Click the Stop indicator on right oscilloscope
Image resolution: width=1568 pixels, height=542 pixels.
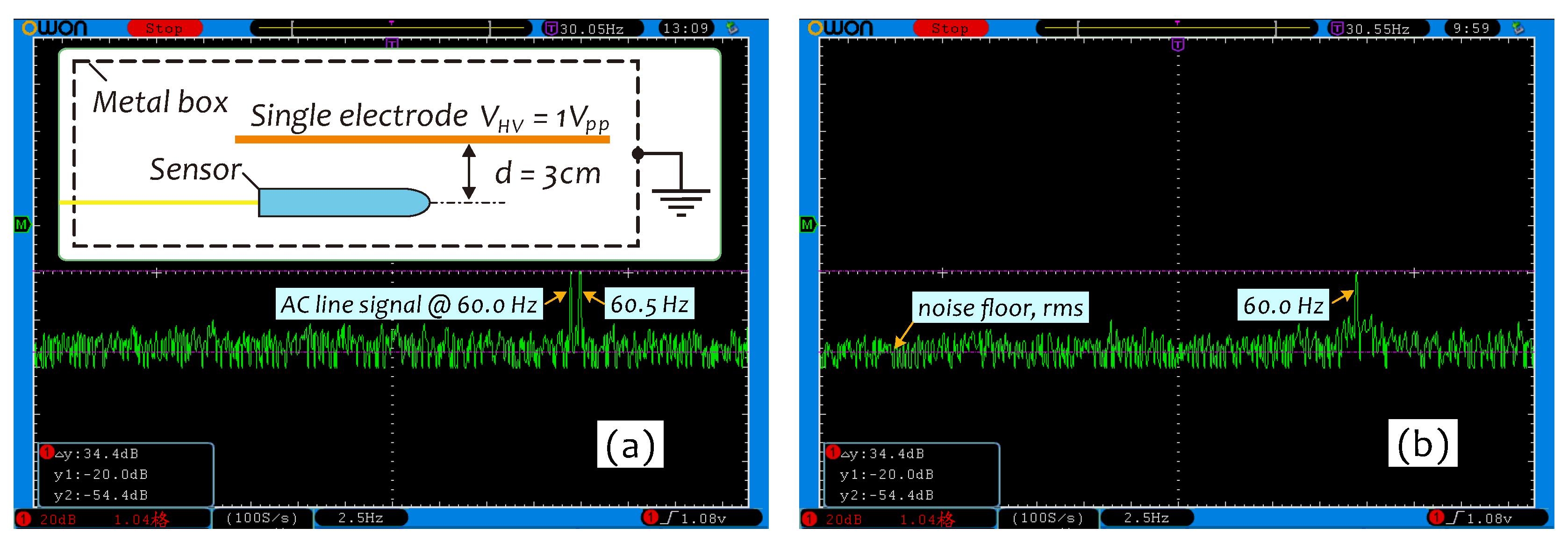pos(950,28)
